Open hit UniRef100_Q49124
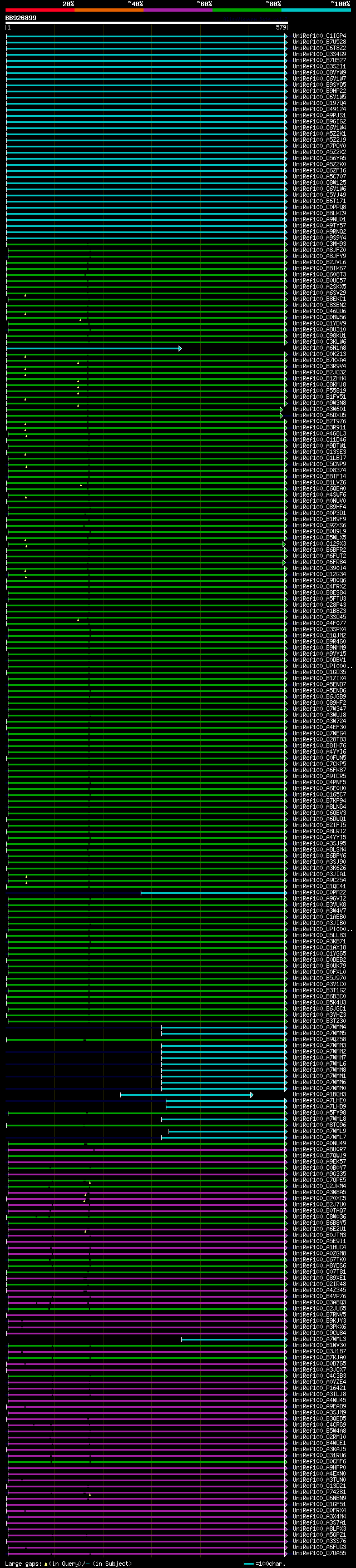The height and width of the screenshot is (1568, 356). pos(319,110)
